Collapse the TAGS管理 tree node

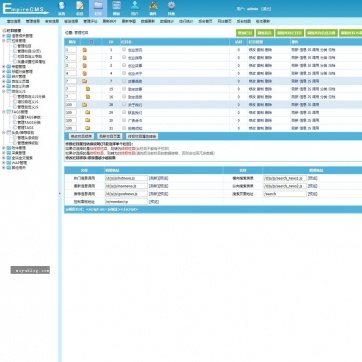pos(4,112)
